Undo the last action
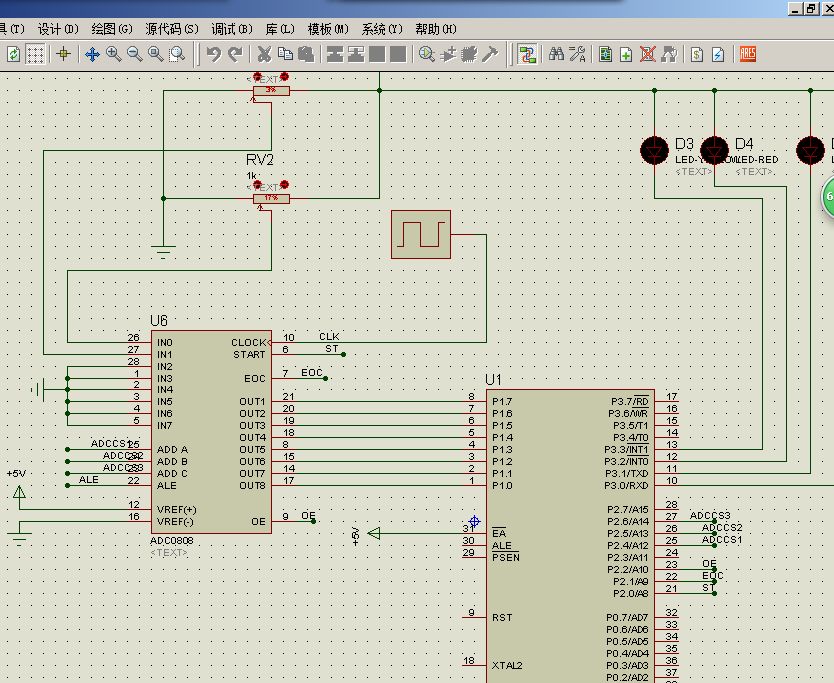 214,54
